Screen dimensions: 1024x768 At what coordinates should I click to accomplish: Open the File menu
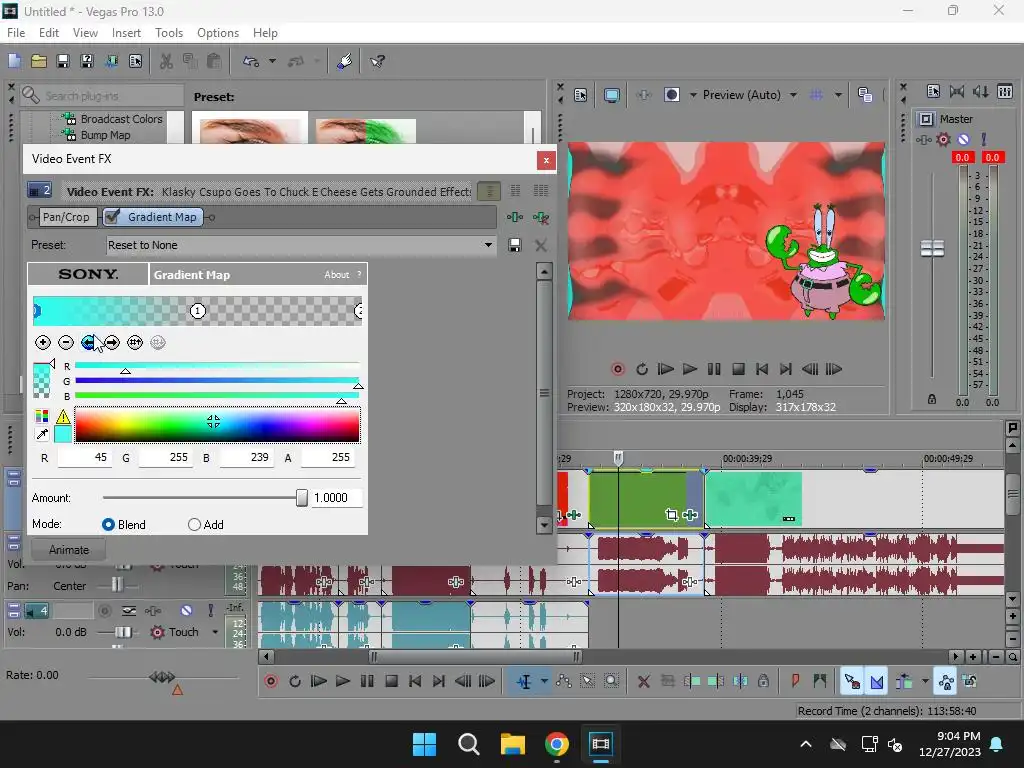coord(16,33)
